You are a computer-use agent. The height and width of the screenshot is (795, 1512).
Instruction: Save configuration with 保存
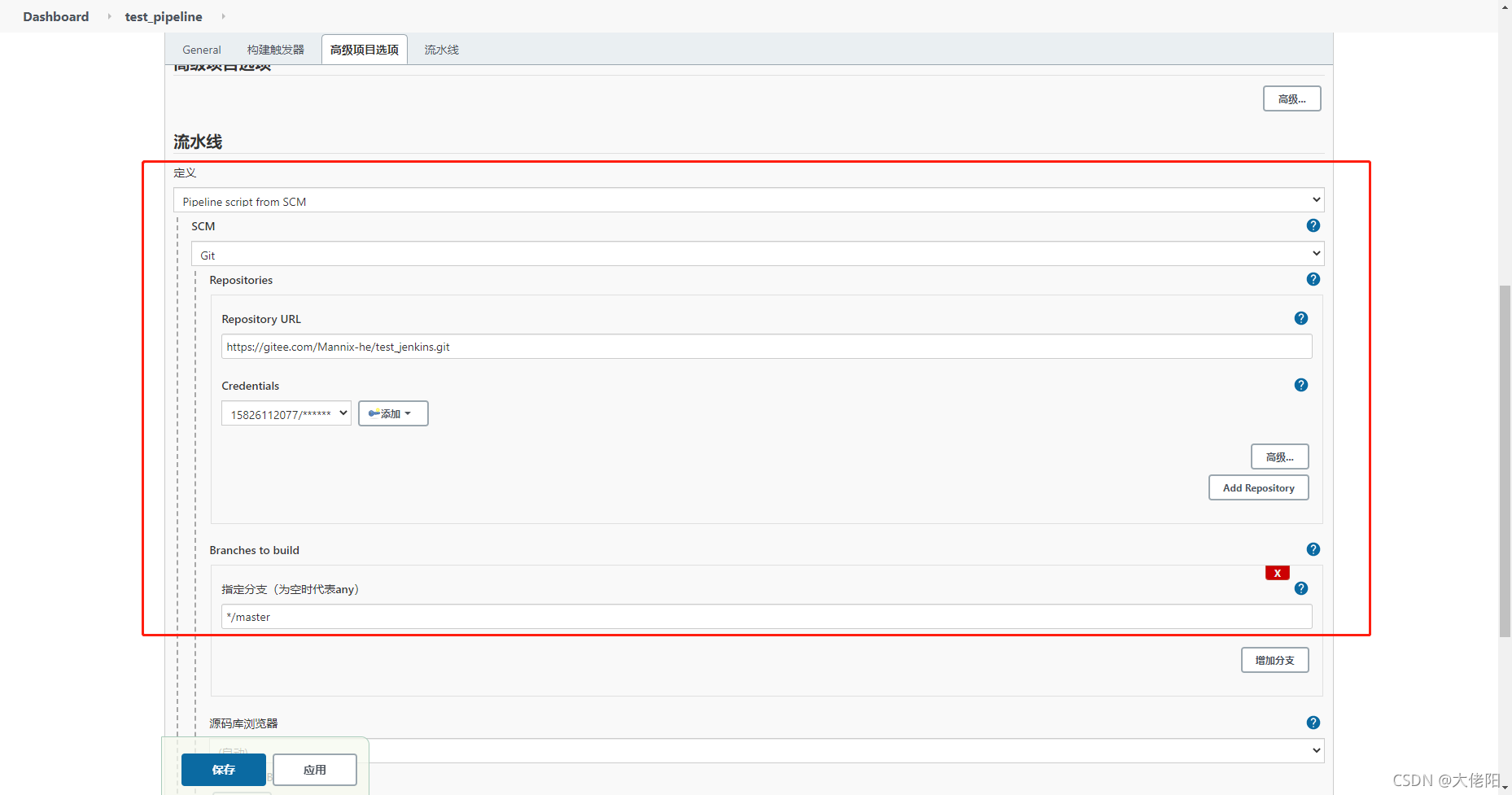point(223,770)
